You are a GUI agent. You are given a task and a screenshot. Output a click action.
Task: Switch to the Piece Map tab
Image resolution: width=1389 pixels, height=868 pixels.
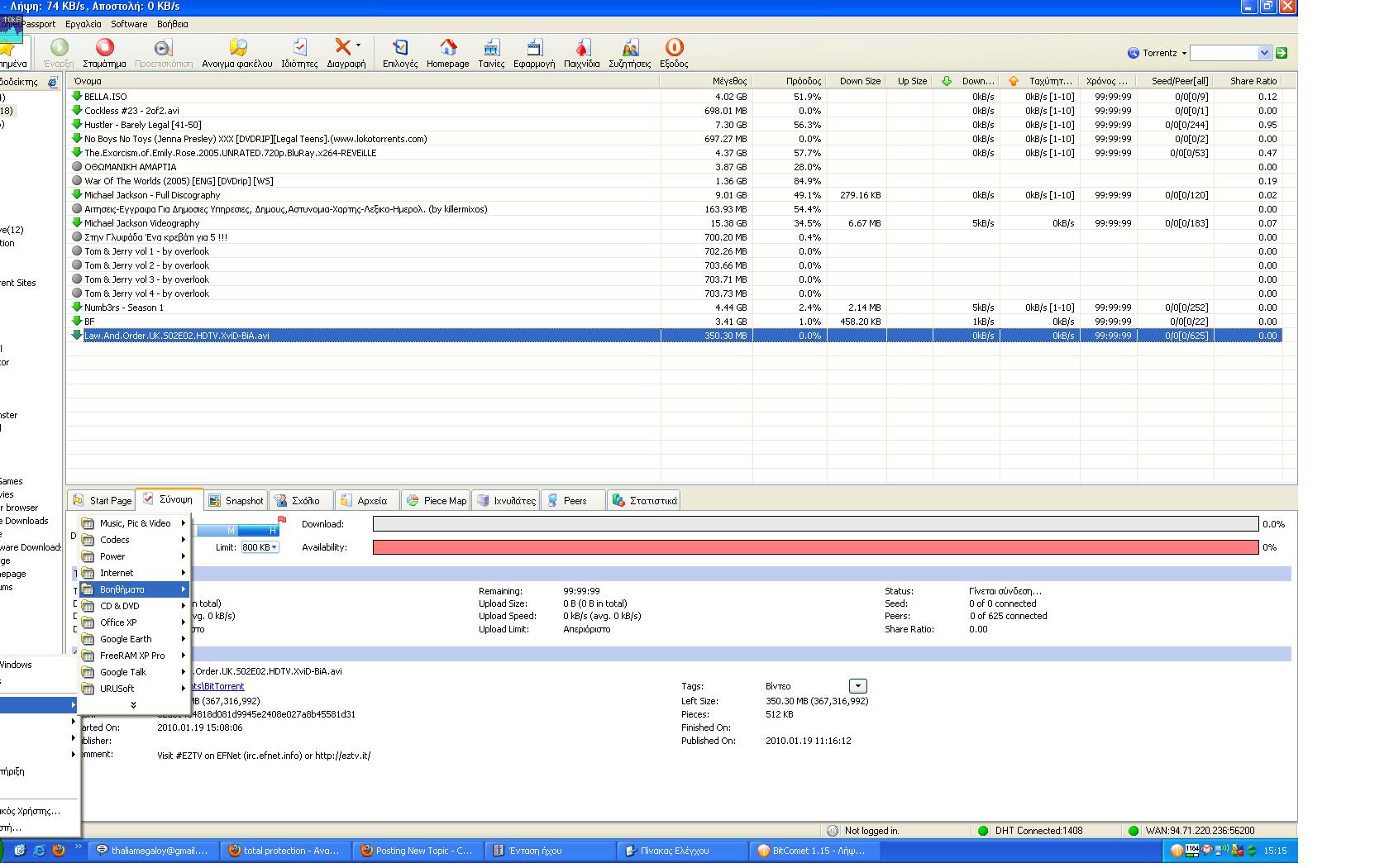[436, 500]
